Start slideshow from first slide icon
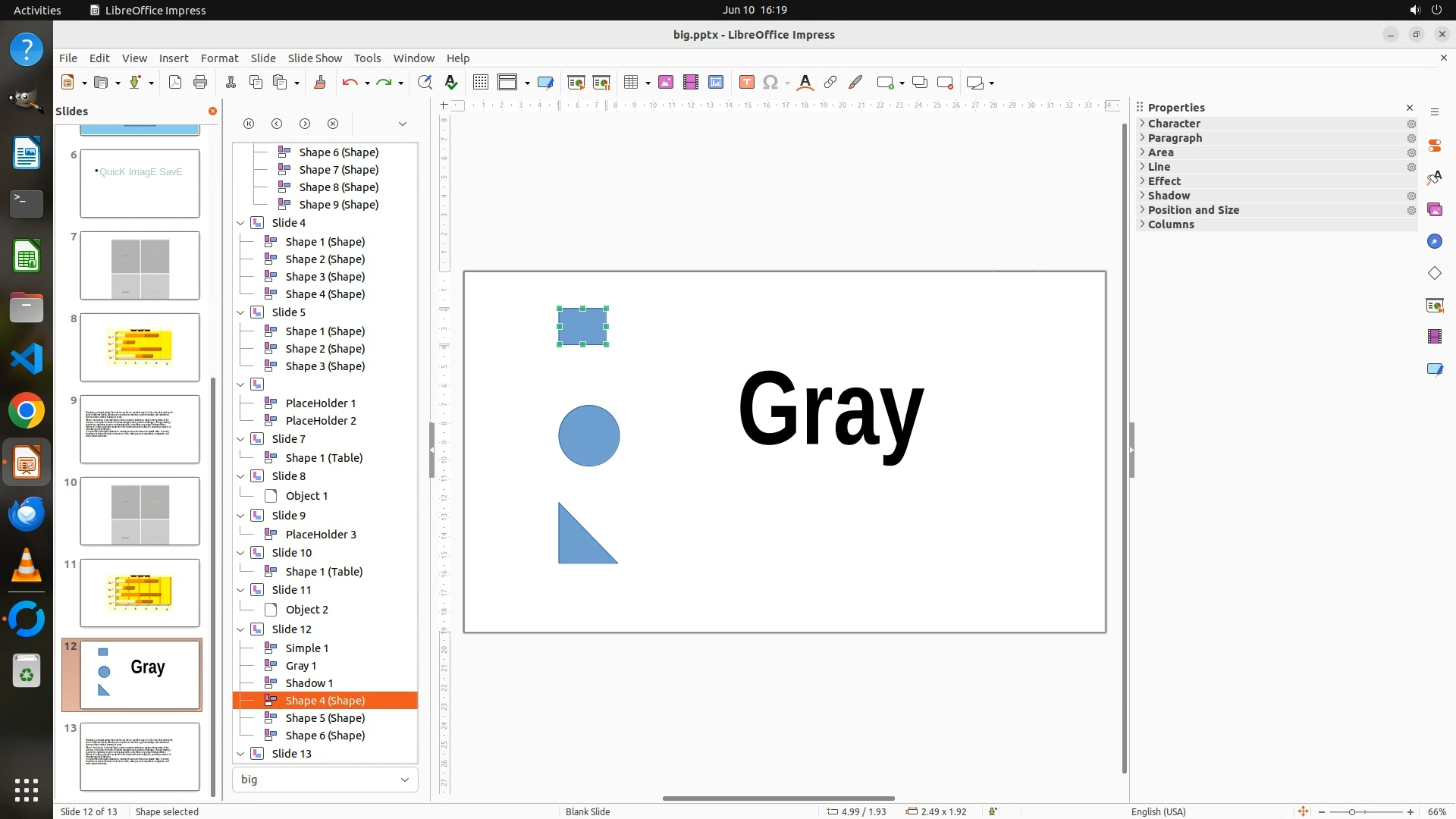The height and width of the screenshot is (819, 1456). point(576,83)
